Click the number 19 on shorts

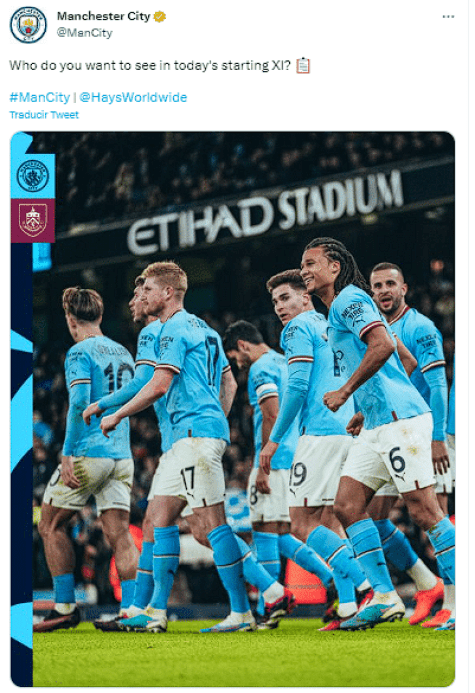[x=298, y=474]
